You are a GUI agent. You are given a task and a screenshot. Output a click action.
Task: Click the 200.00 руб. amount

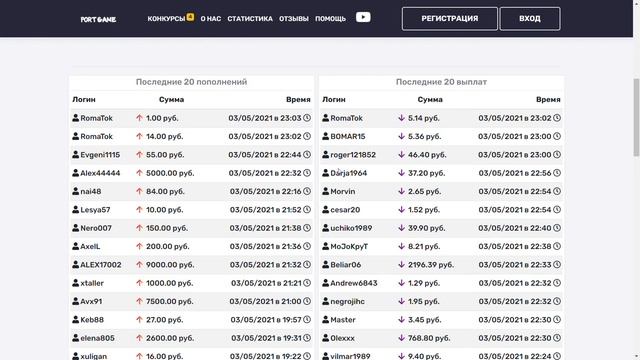point(167,247)
